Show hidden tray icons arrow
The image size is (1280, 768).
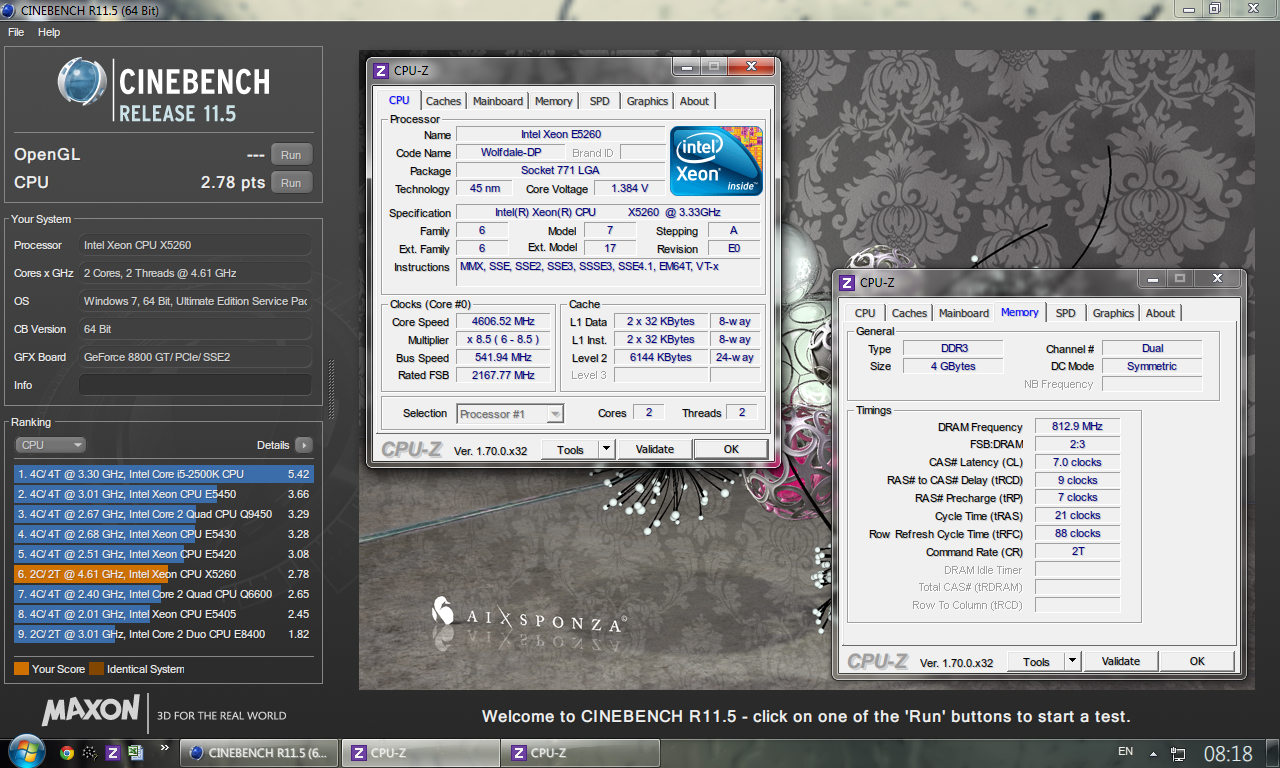pyautogui.click(x=1154, y=753)
